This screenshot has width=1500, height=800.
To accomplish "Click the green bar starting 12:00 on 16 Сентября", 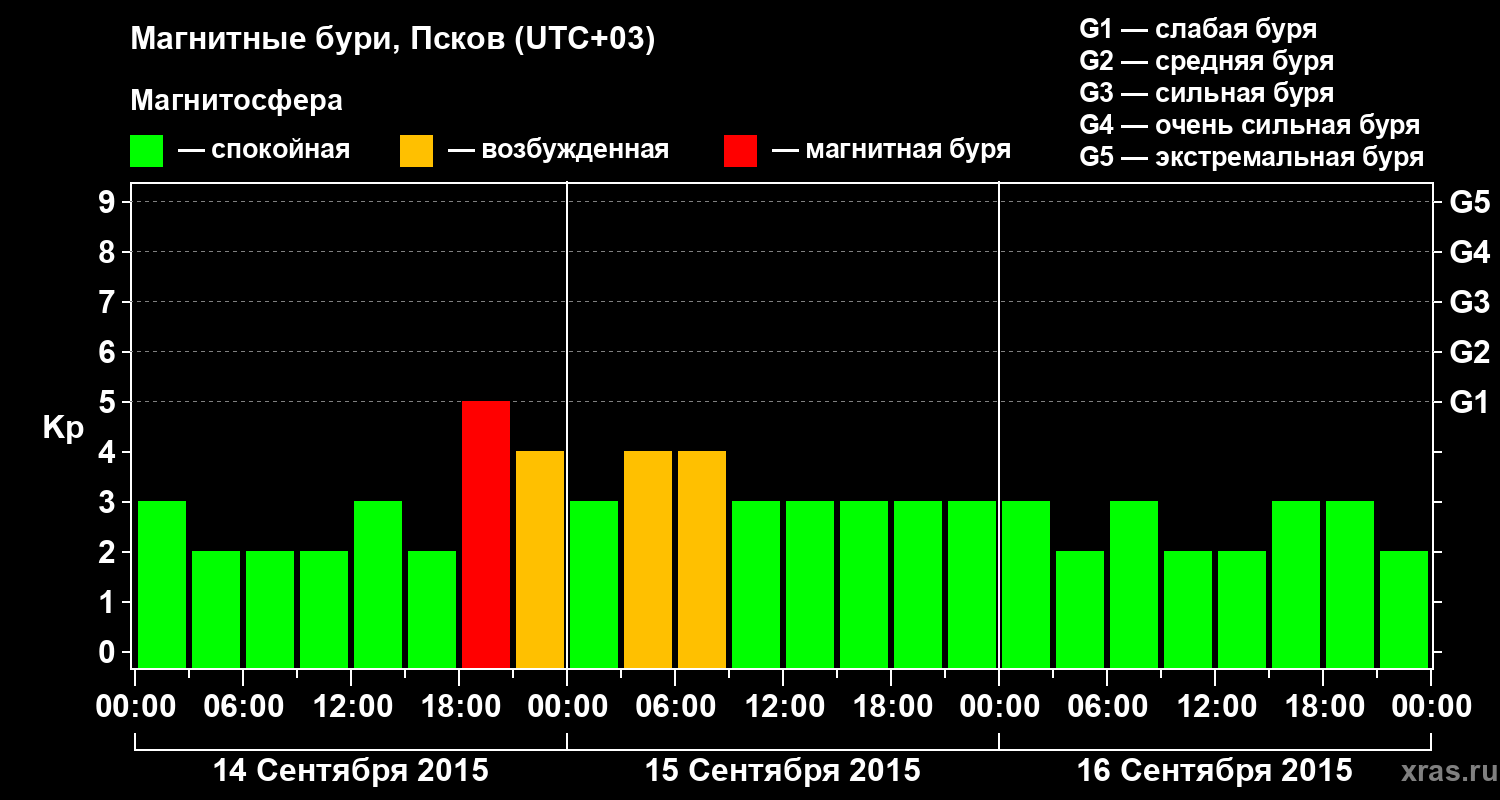I will (x=1242, y=610).
